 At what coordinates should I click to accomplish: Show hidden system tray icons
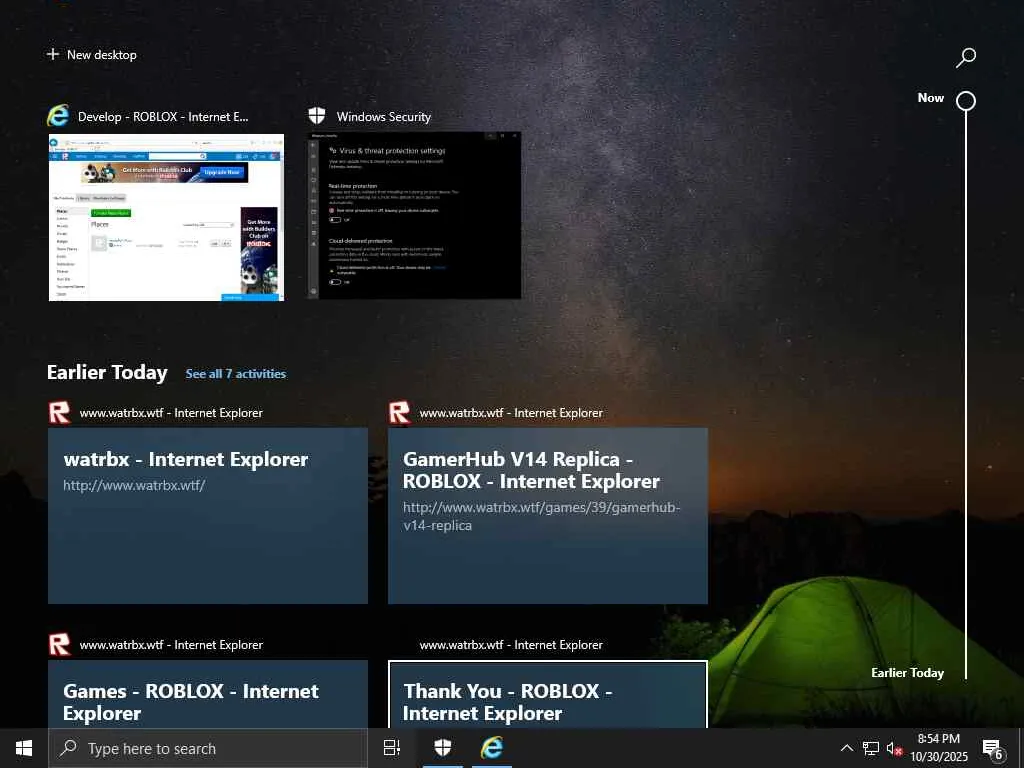point(846,748)
